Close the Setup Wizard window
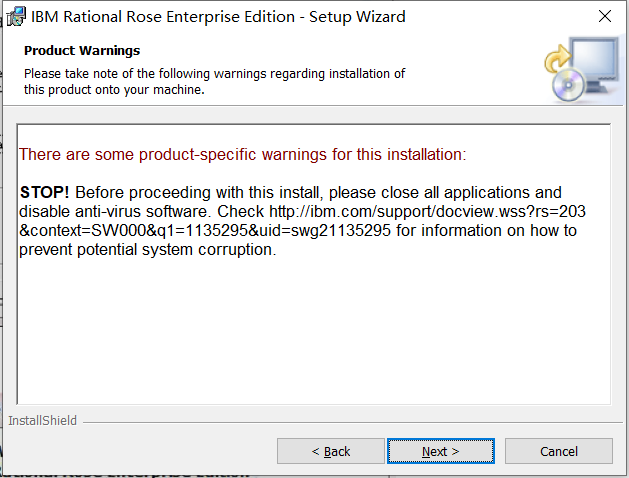The width and height of the screenshot is (629, 478). coord(605,16)
